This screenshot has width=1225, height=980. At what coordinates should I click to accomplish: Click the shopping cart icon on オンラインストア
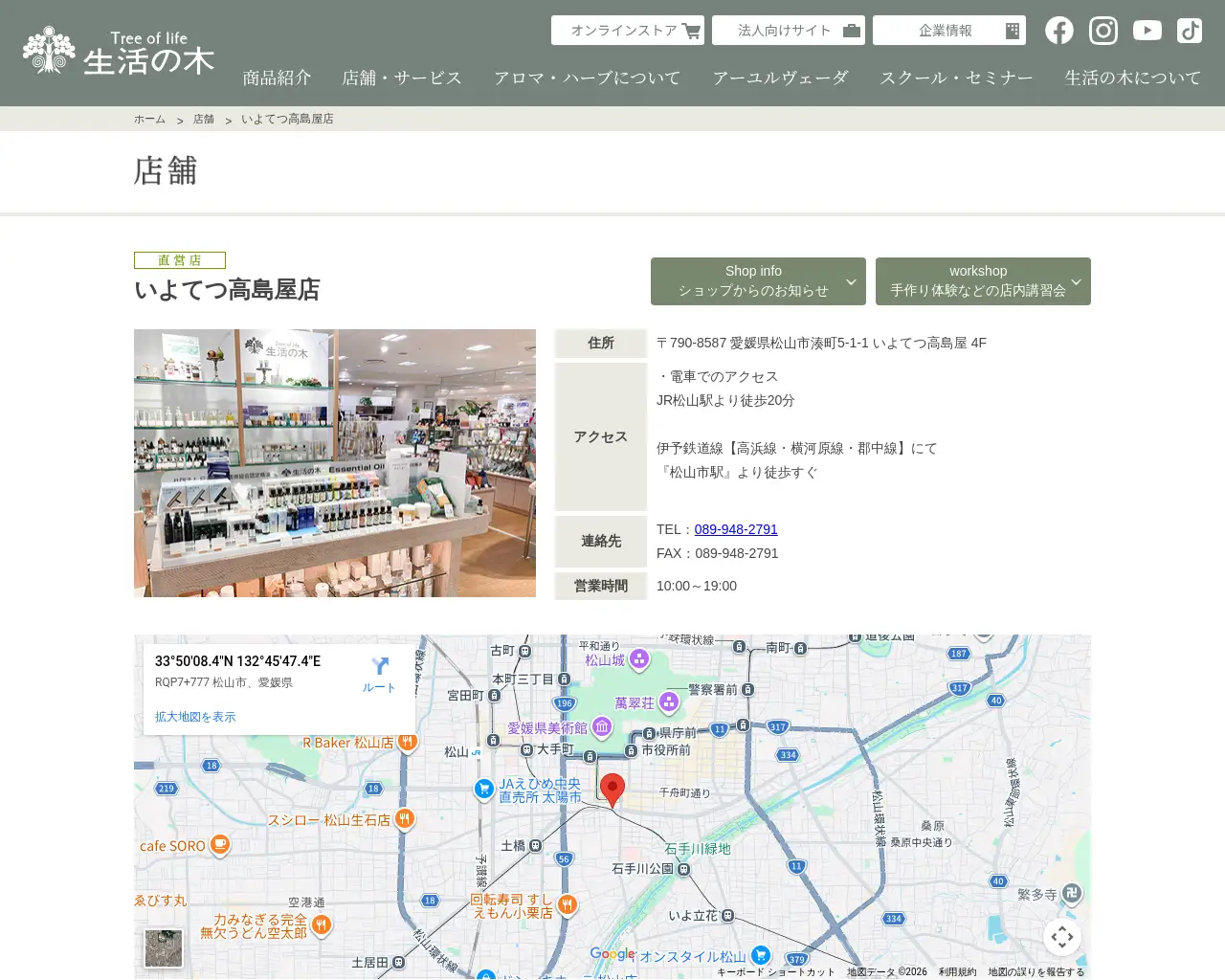(691, 30)
